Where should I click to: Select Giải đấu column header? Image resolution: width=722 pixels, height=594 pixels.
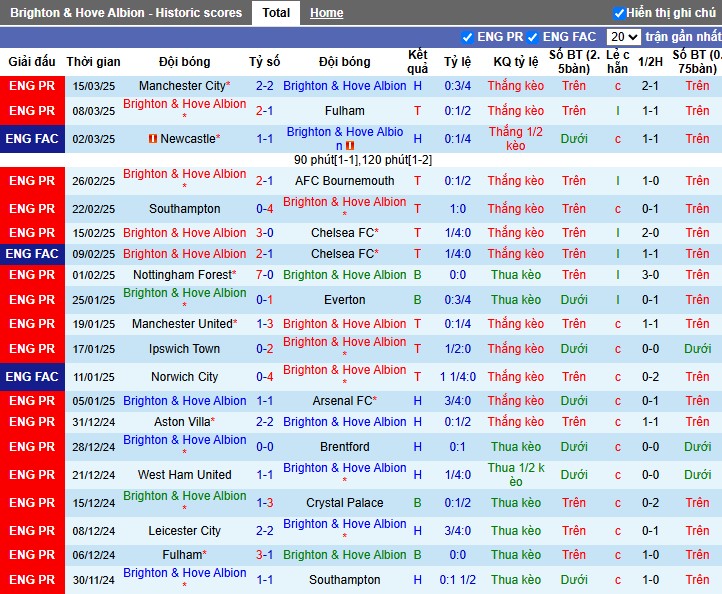[x=32, y=62]
